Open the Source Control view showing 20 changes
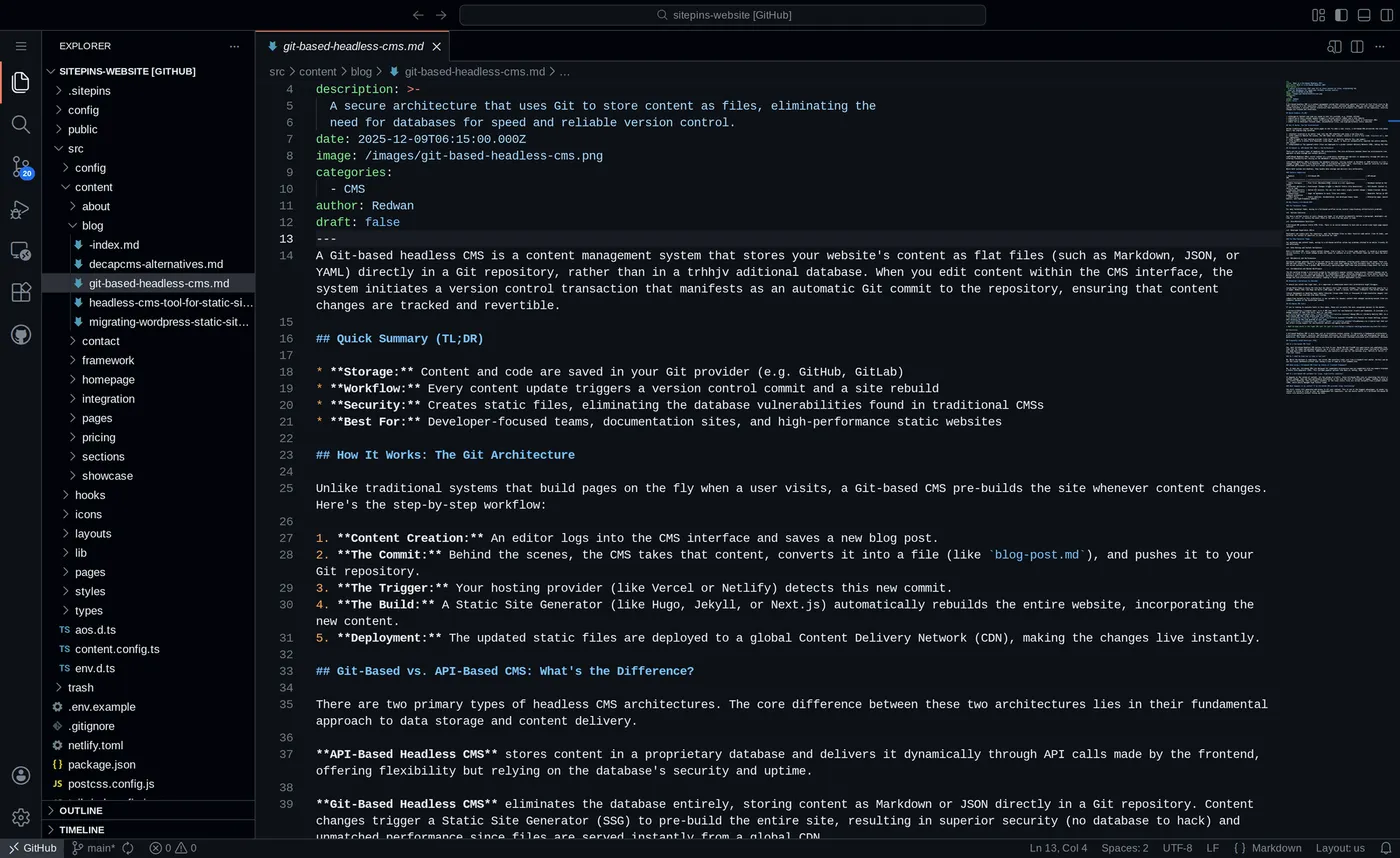The width and height of the screenshot is (1400, 858). pyautogui.click(x=20, y=167)
